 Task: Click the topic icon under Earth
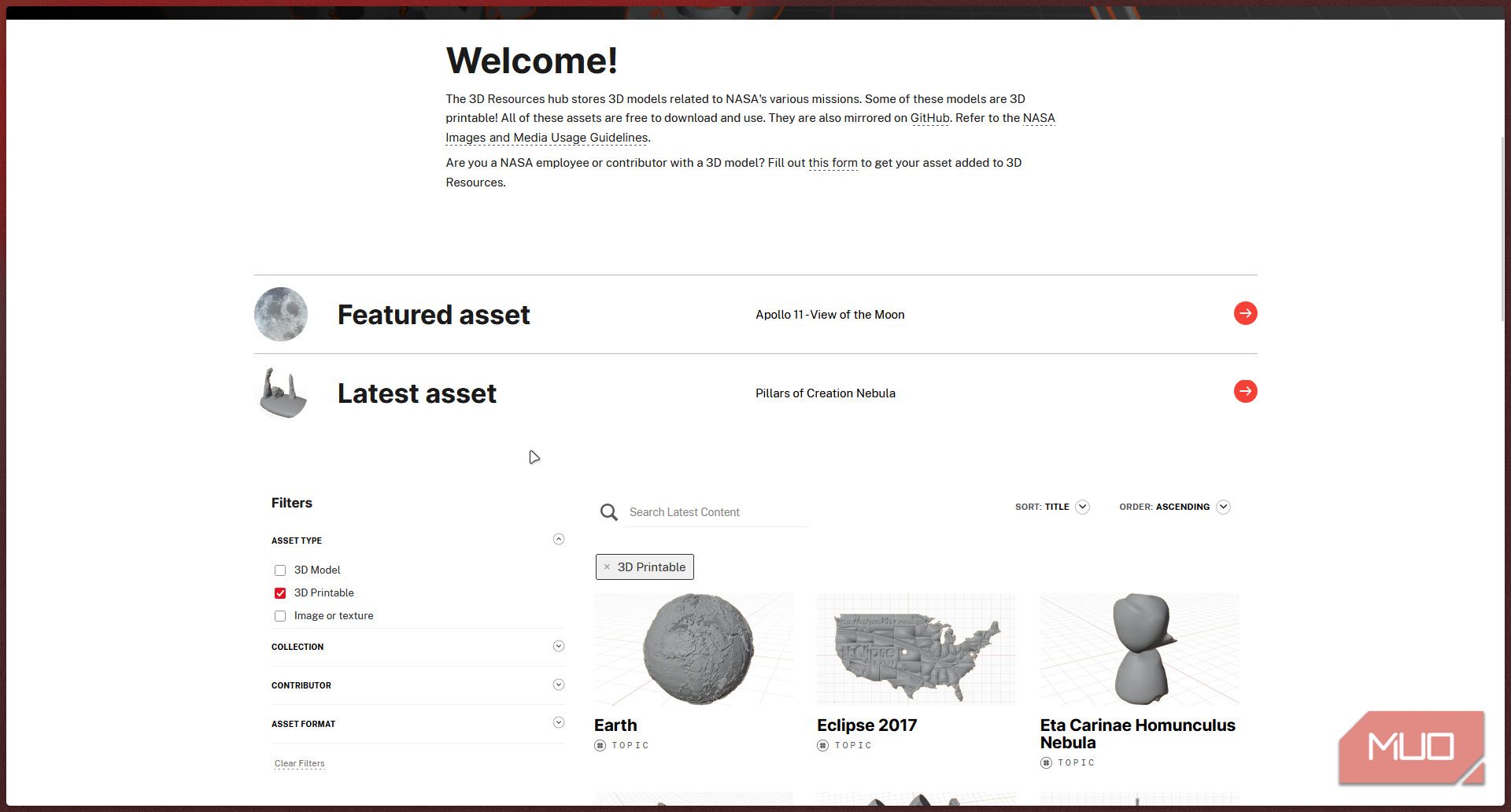[600, 745]
